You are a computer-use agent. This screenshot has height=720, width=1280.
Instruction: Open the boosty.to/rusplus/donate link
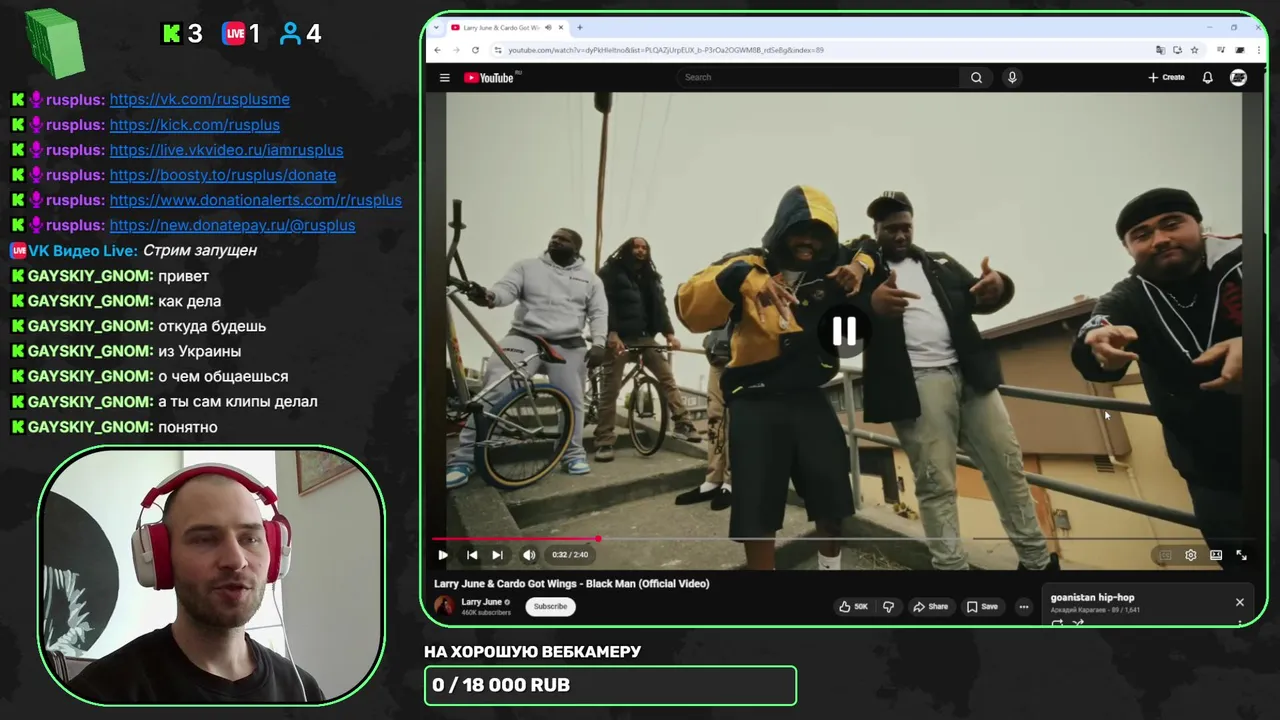tap(223, 175)
